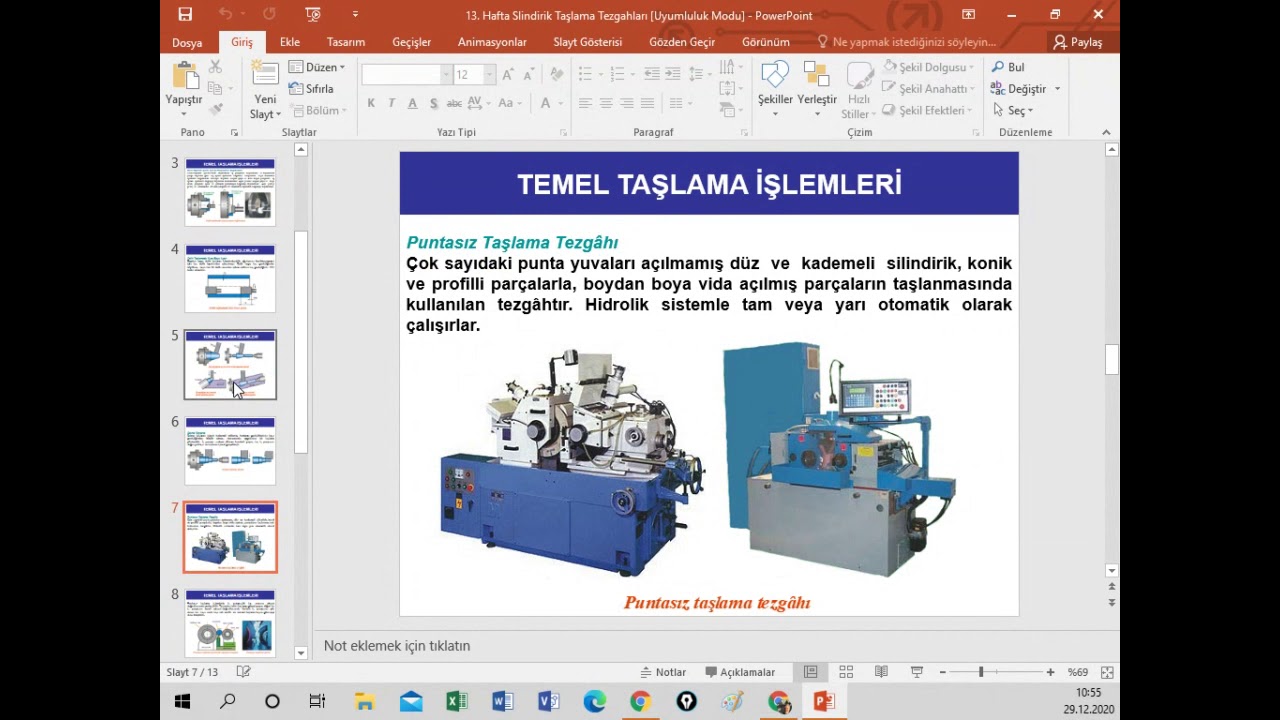
Task: Switch to the Ekle tab
Action: coord(290,42)
